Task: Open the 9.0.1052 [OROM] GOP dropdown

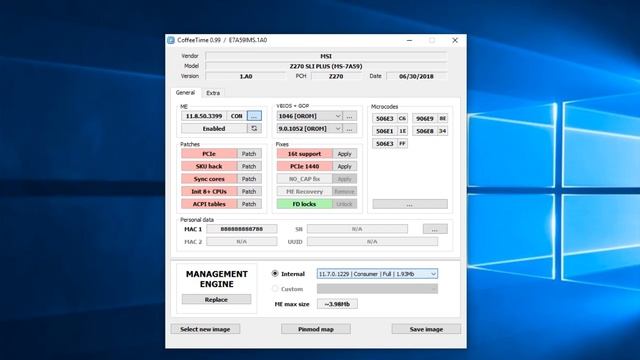Action: coord(309,129)
